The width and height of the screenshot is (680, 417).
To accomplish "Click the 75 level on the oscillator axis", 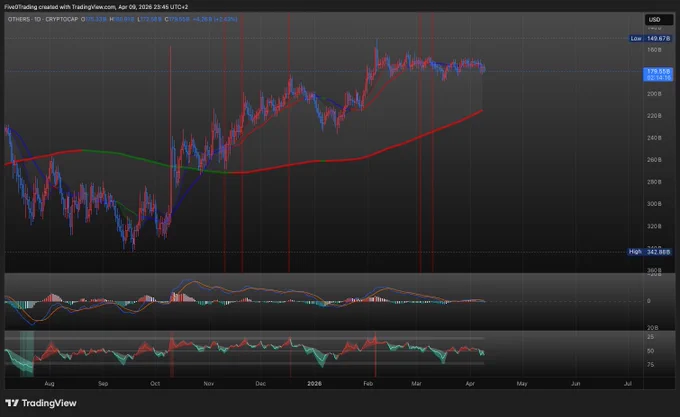I will [x=651, y=365].
